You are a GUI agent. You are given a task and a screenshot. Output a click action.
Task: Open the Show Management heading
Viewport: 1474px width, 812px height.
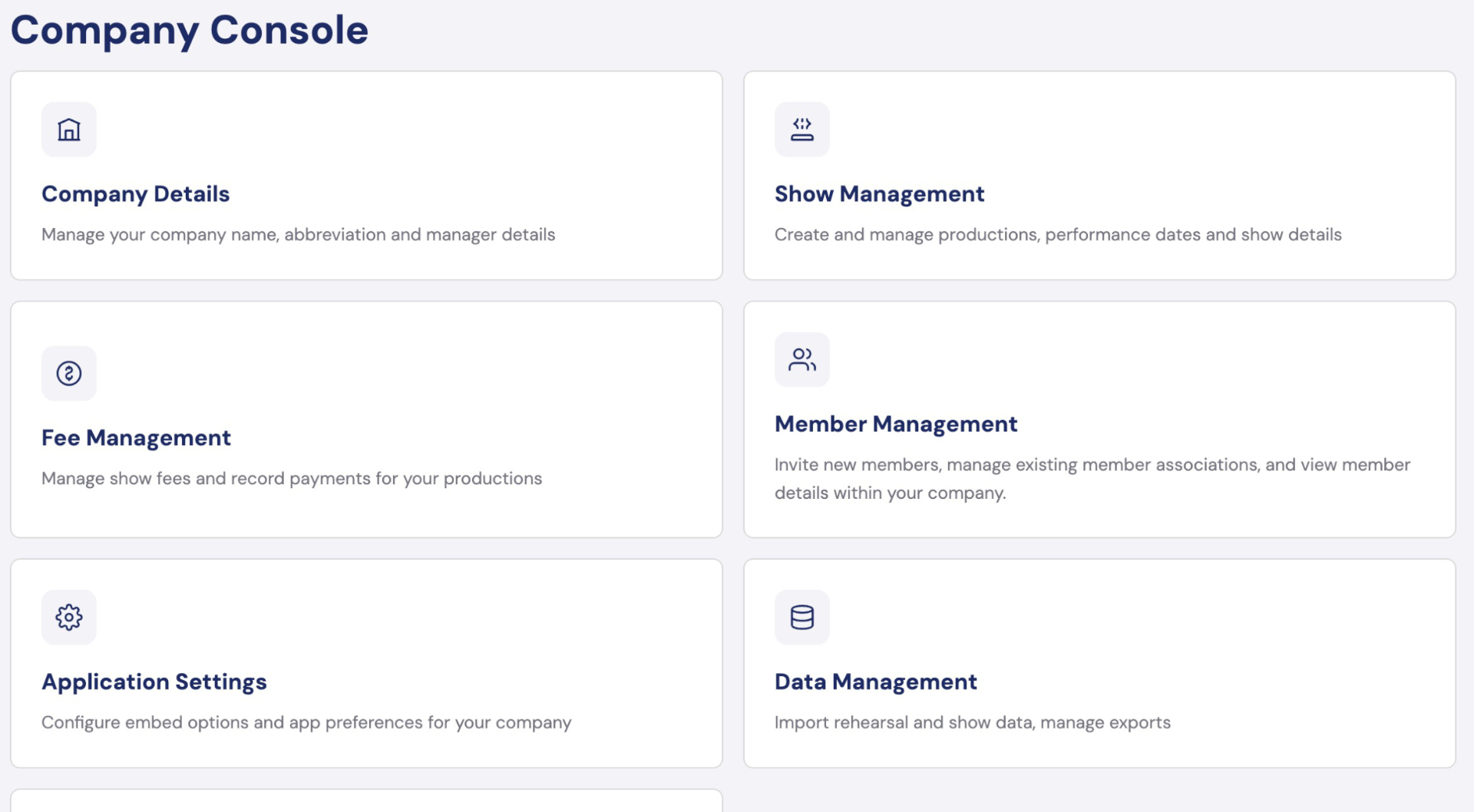click(879, 194)
